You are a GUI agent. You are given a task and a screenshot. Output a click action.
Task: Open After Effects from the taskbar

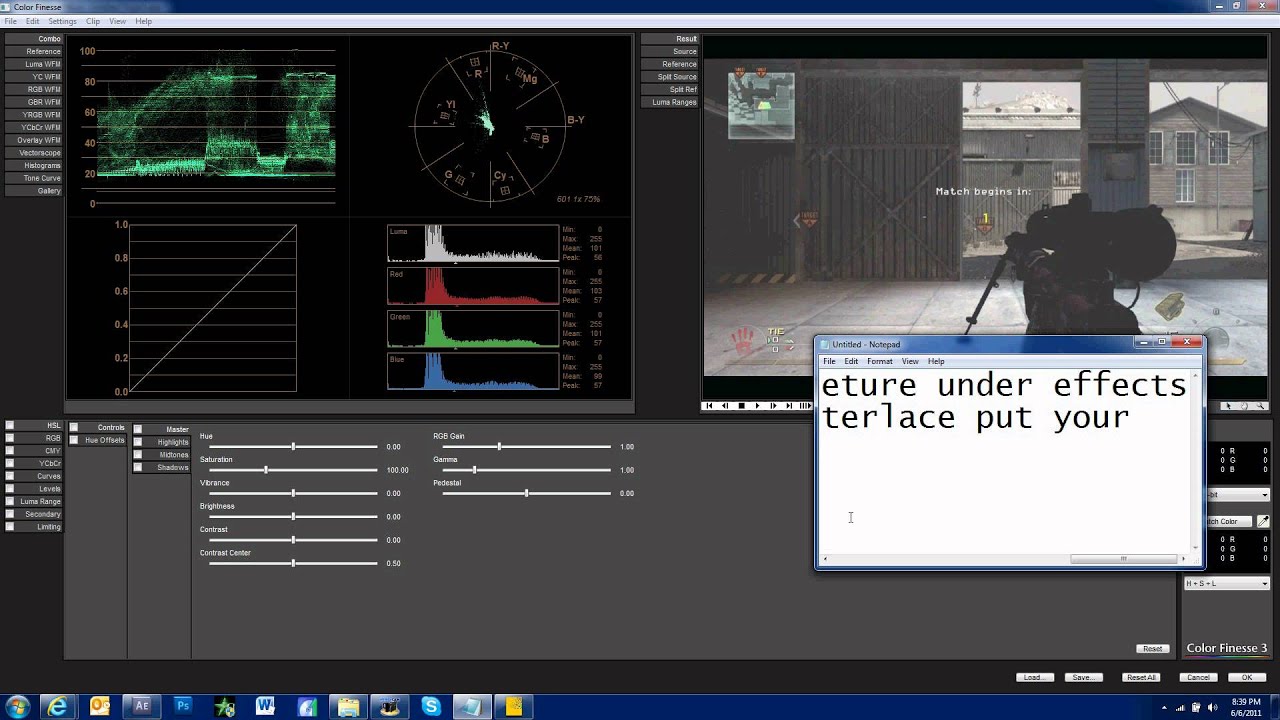[x=142, y=706]
